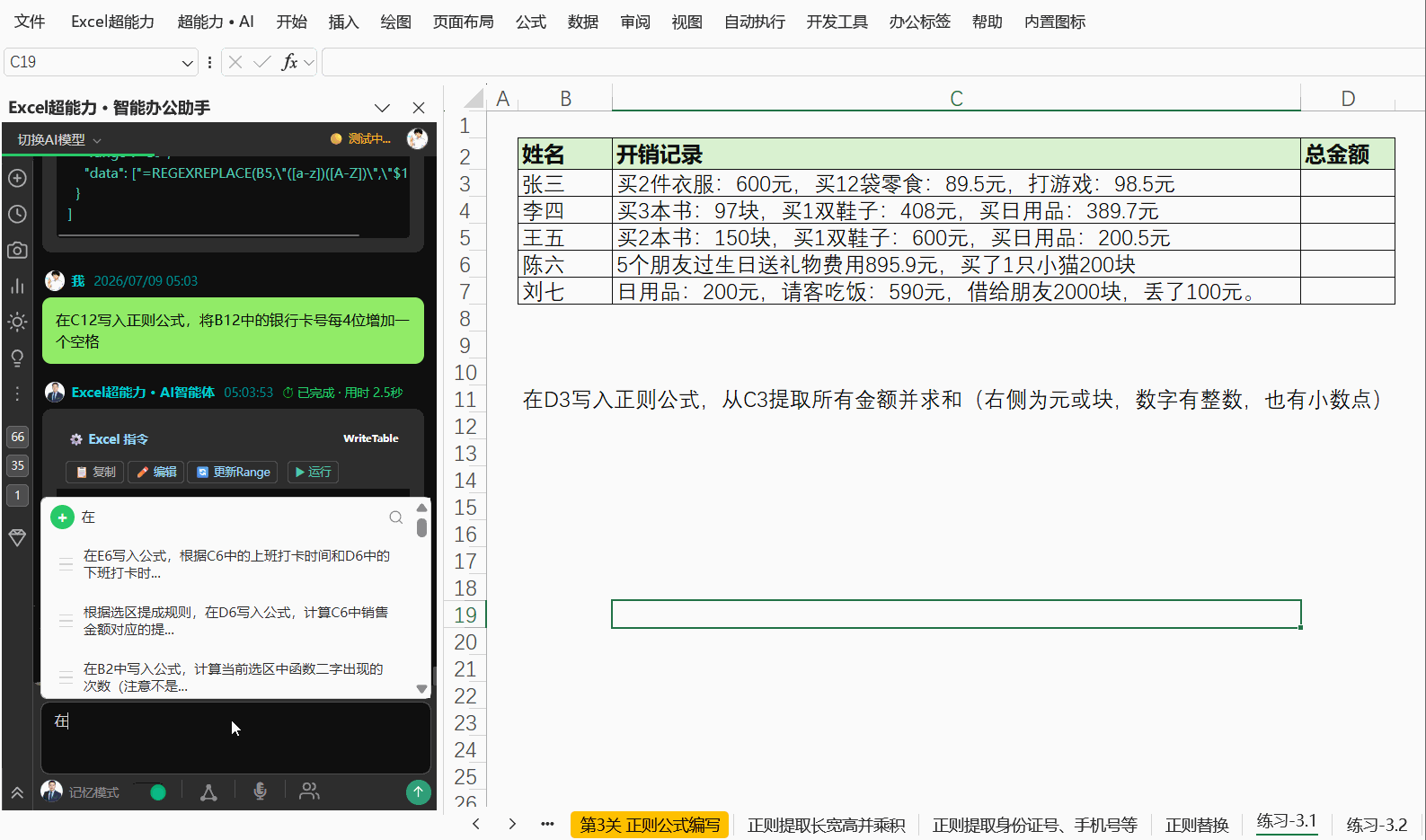Close the Excel超能力 task pane
The width and height of the screenshot is (1426, 840).
tap(419, 108)
